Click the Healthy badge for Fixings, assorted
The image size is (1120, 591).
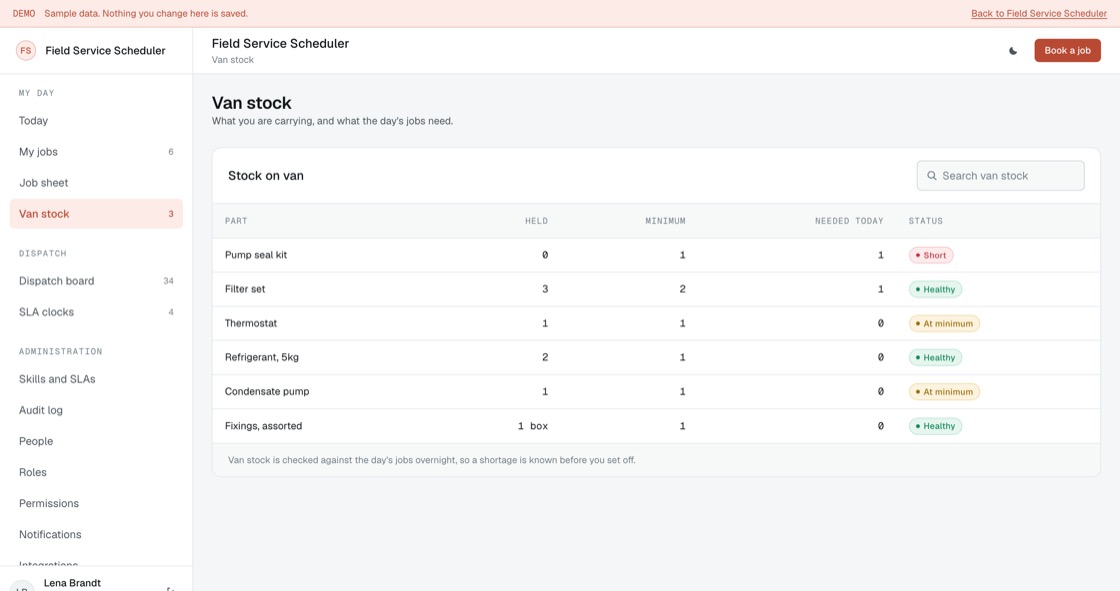[935, 426]
